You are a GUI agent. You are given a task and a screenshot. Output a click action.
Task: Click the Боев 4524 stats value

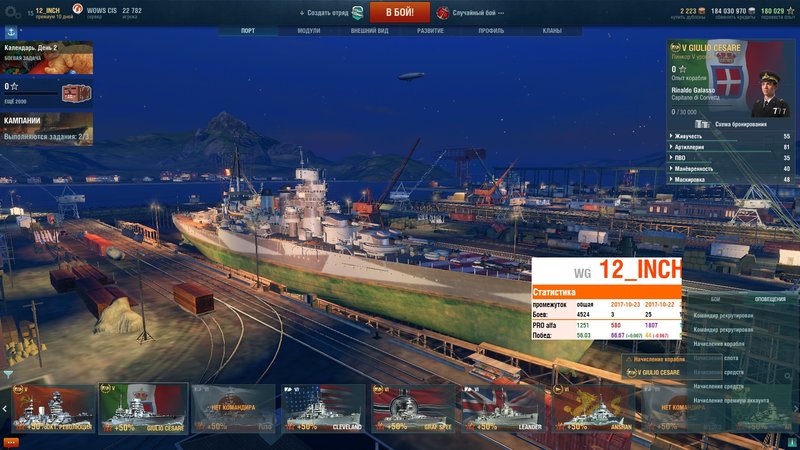coord(583,315)
